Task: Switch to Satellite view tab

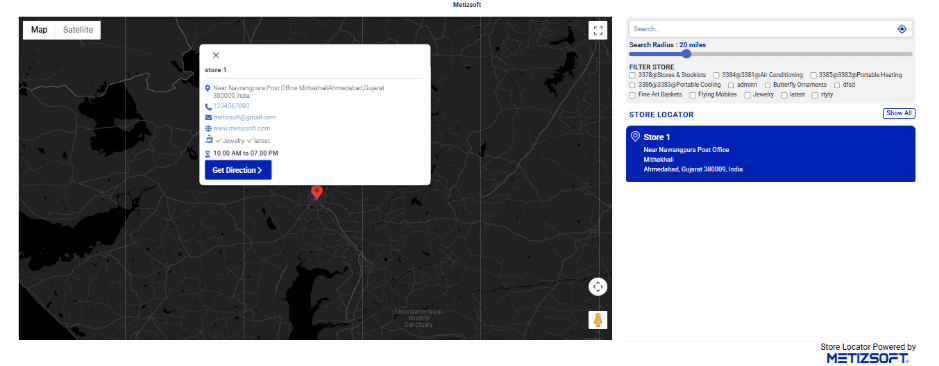Action: (78, 30)
